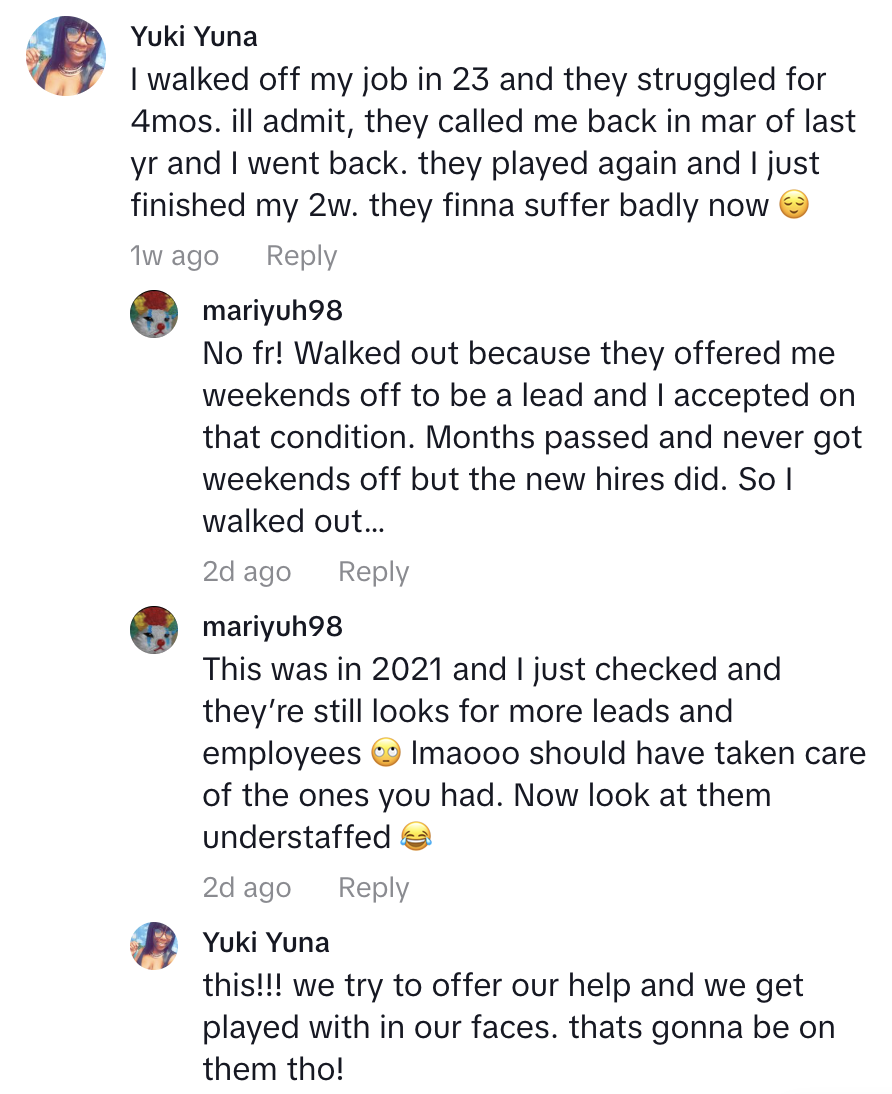The image size is (892, 1094).
Task: Click the eye-roll emoji after 'employees'
Action: click(386, 754)
